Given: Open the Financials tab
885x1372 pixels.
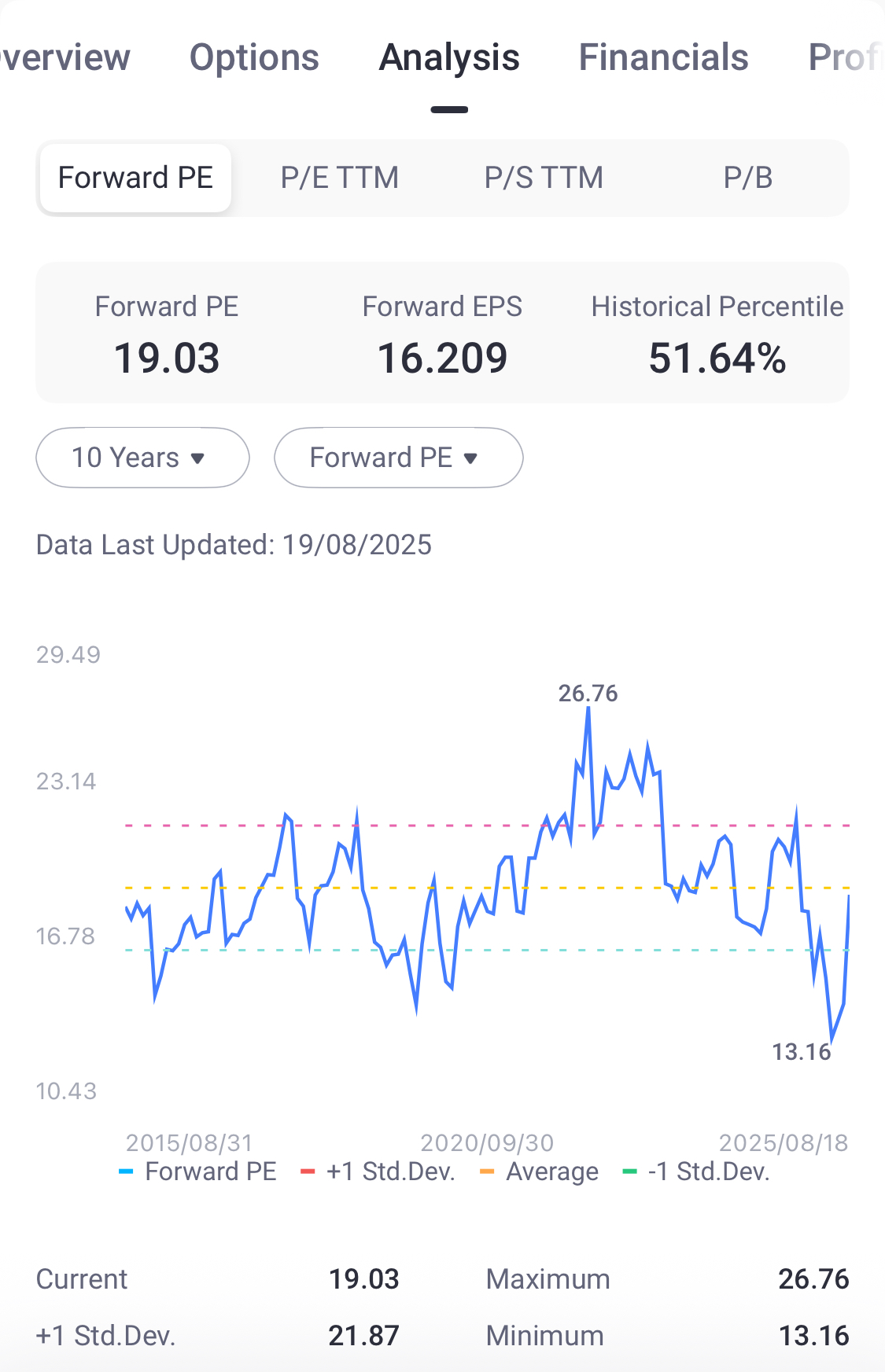Looking at the screenshot, I should pyautogui.click(x=663, y=58).
